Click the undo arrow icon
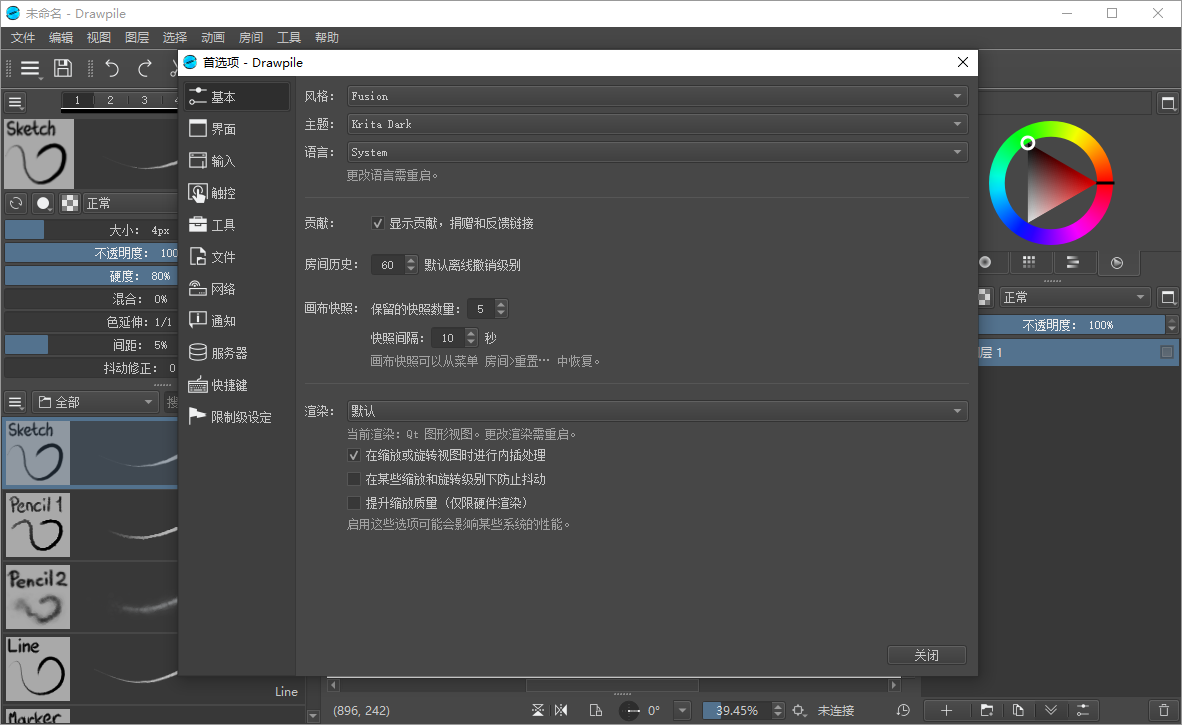Screen dimensions: 1182x725 click(112, 69)
